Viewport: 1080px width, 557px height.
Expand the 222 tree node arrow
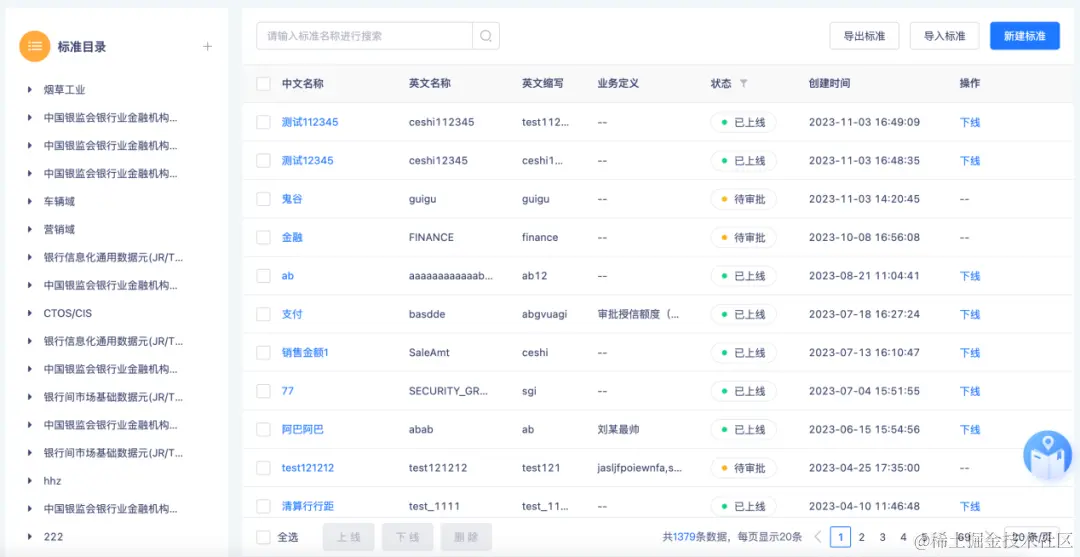[x=30, y=536]
